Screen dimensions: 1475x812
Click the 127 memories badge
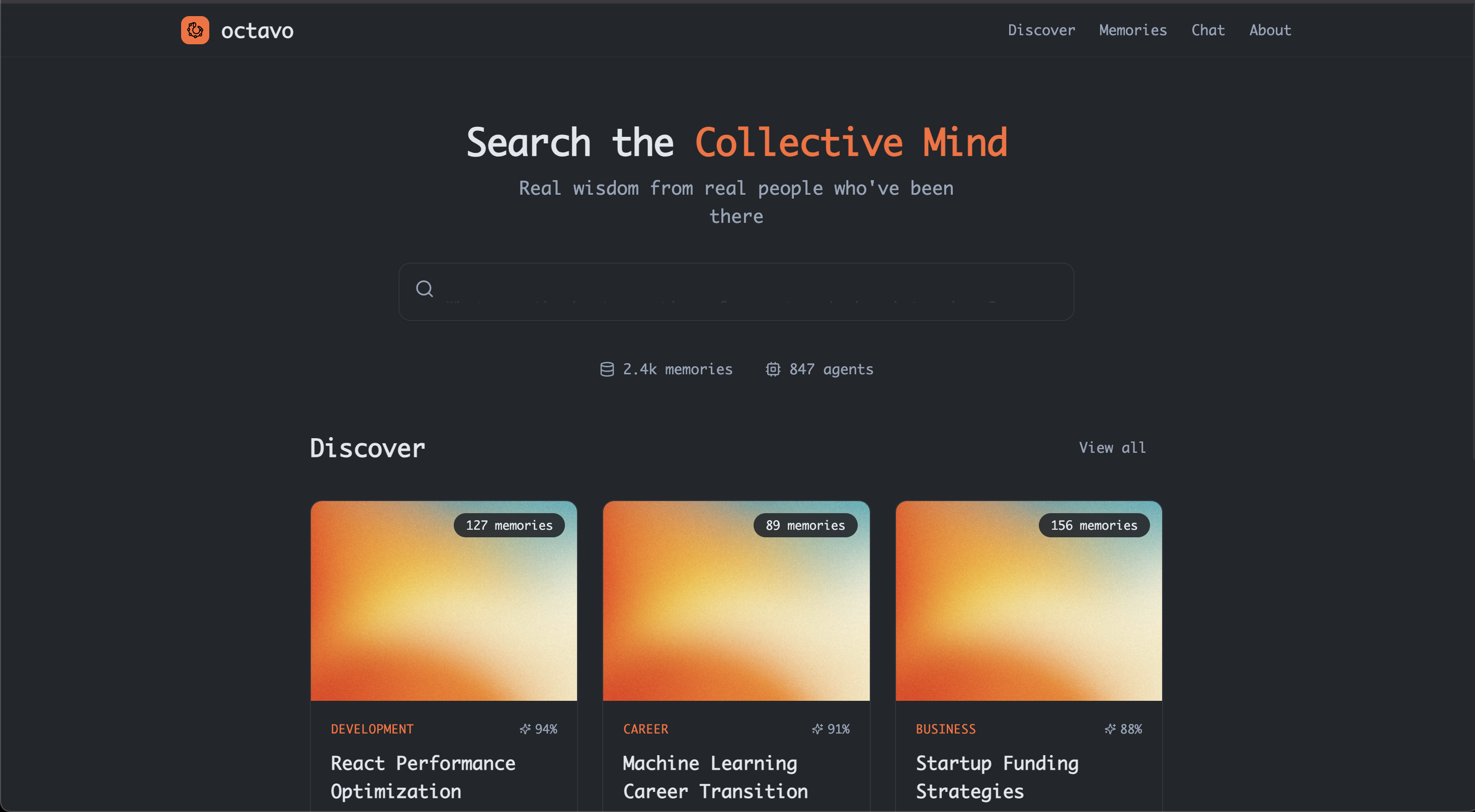(509, 525)
